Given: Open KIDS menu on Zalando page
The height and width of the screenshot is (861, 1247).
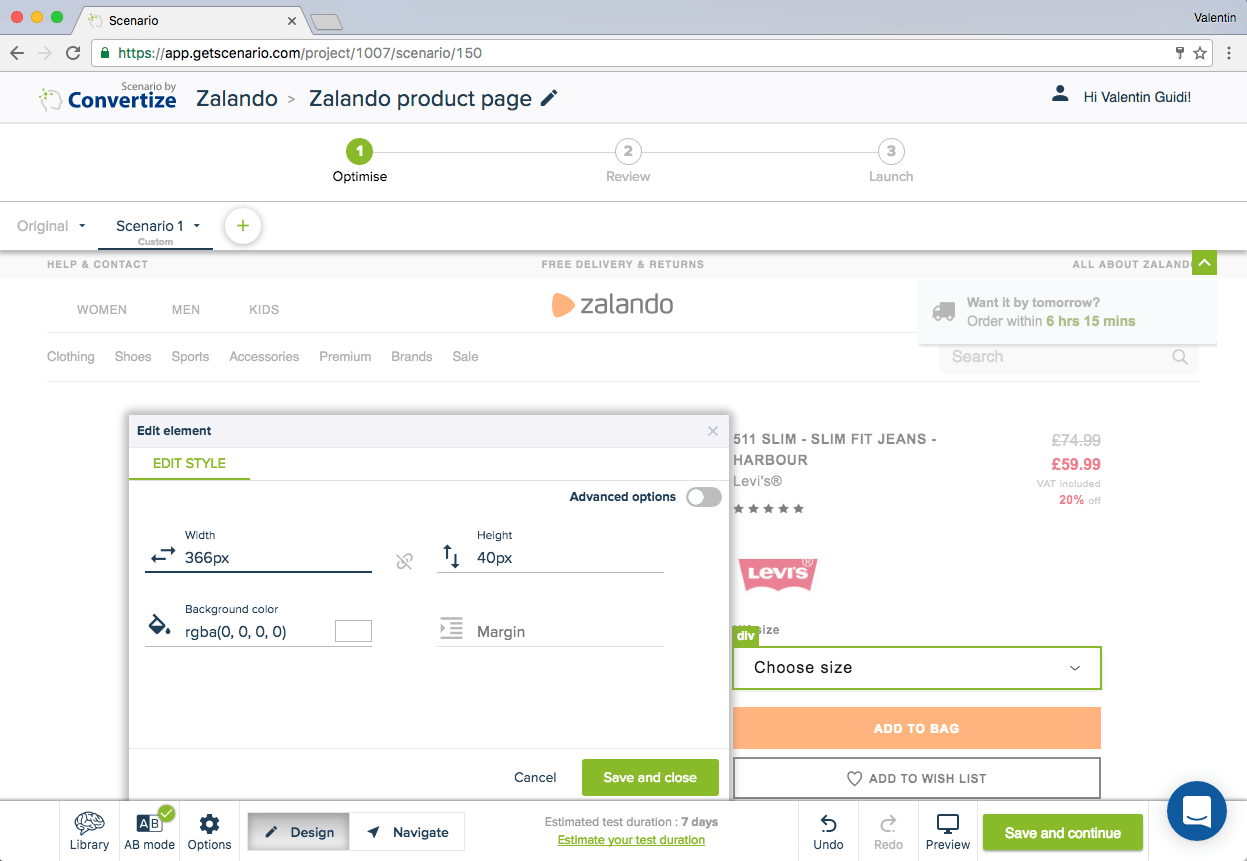Looking at the screenshot, I should click(264, 310).
